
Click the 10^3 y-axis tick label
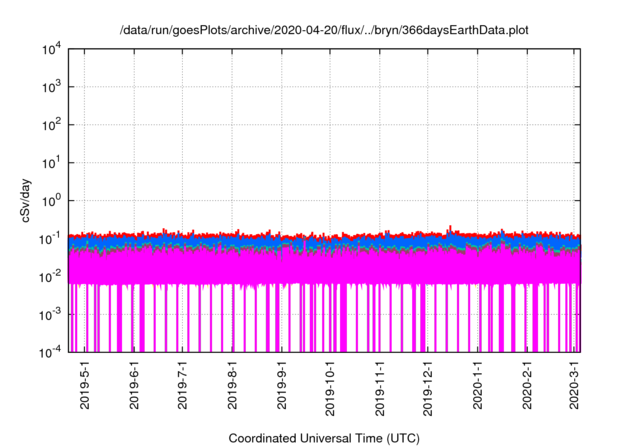52,86
